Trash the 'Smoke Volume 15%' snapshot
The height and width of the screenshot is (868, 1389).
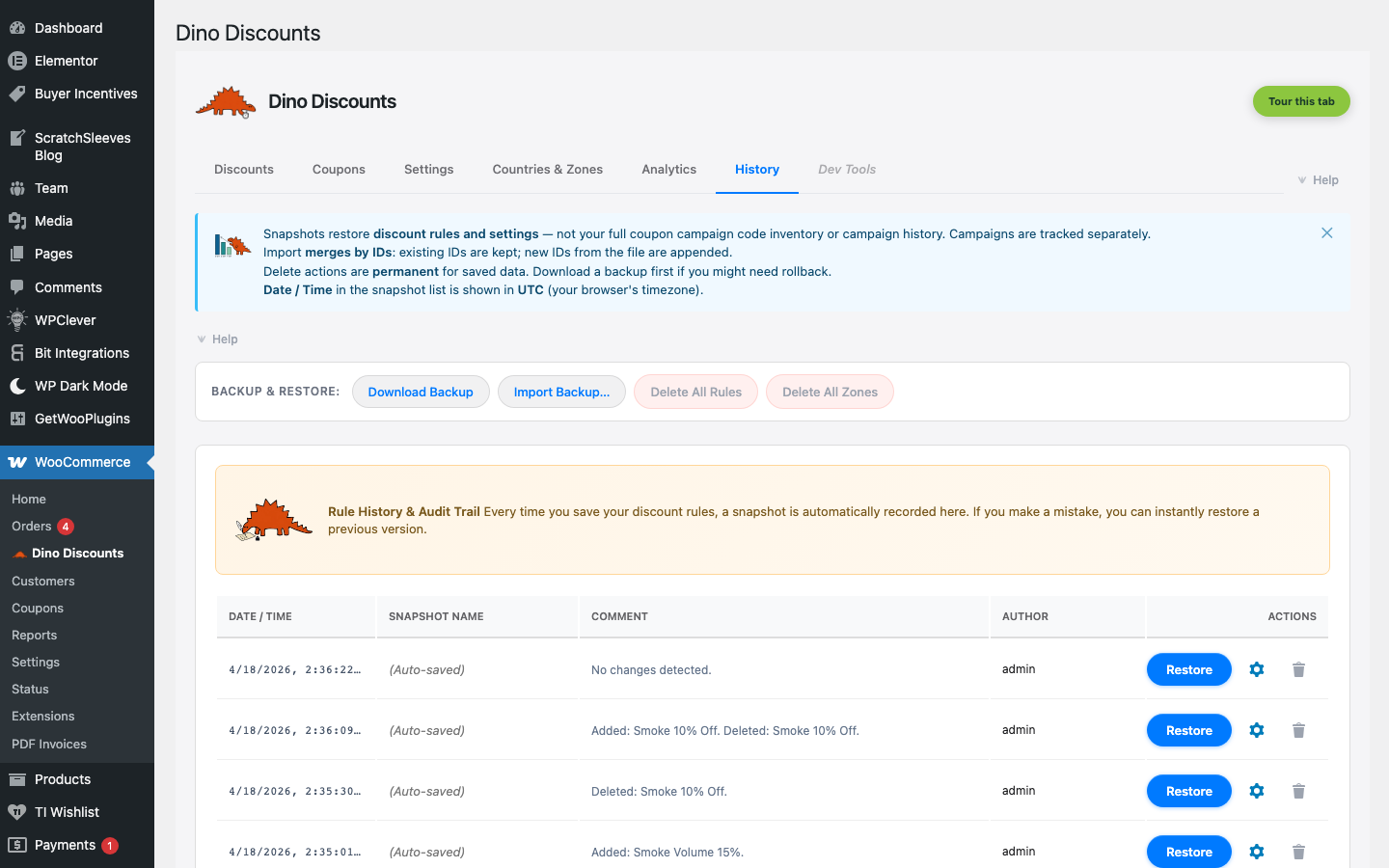click(x=1298, y=852)
